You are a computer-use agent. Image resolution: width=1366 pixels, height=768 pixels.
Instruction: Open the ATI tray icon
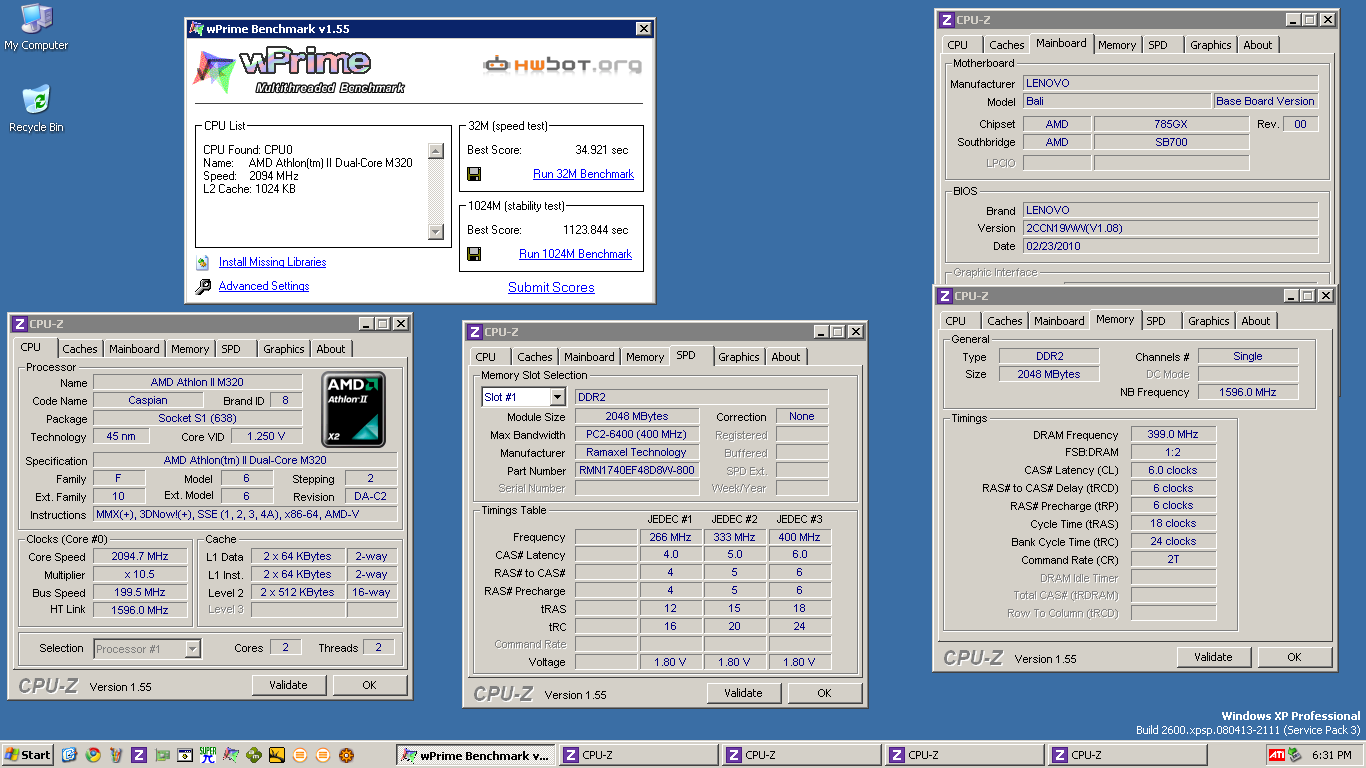click(1277, 755)
